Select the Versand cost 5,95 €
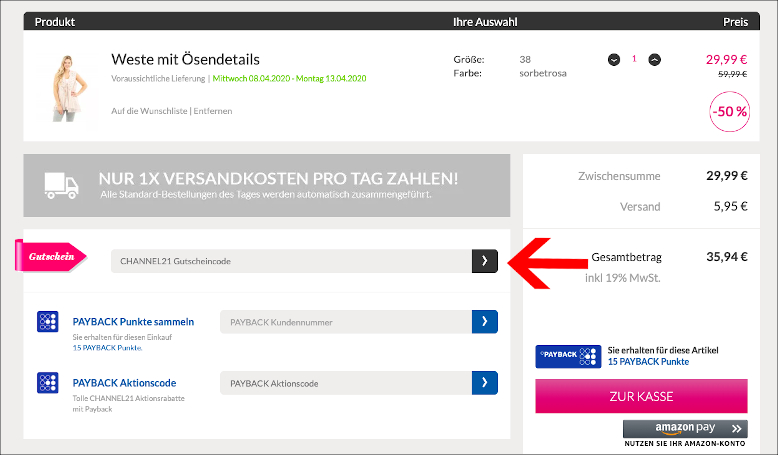The height and width of the screenshot is (455, 778). coord(730,206)
